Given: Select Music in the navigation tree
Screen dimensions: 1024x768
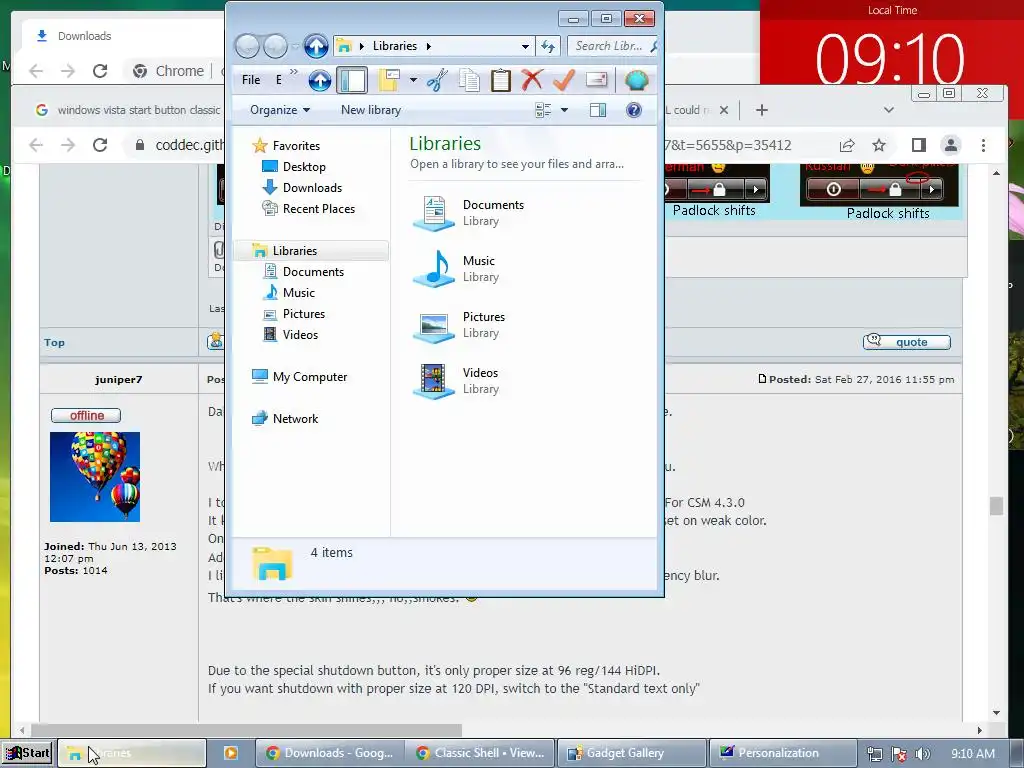Looking at the screenshot, I should coord(289,293).
